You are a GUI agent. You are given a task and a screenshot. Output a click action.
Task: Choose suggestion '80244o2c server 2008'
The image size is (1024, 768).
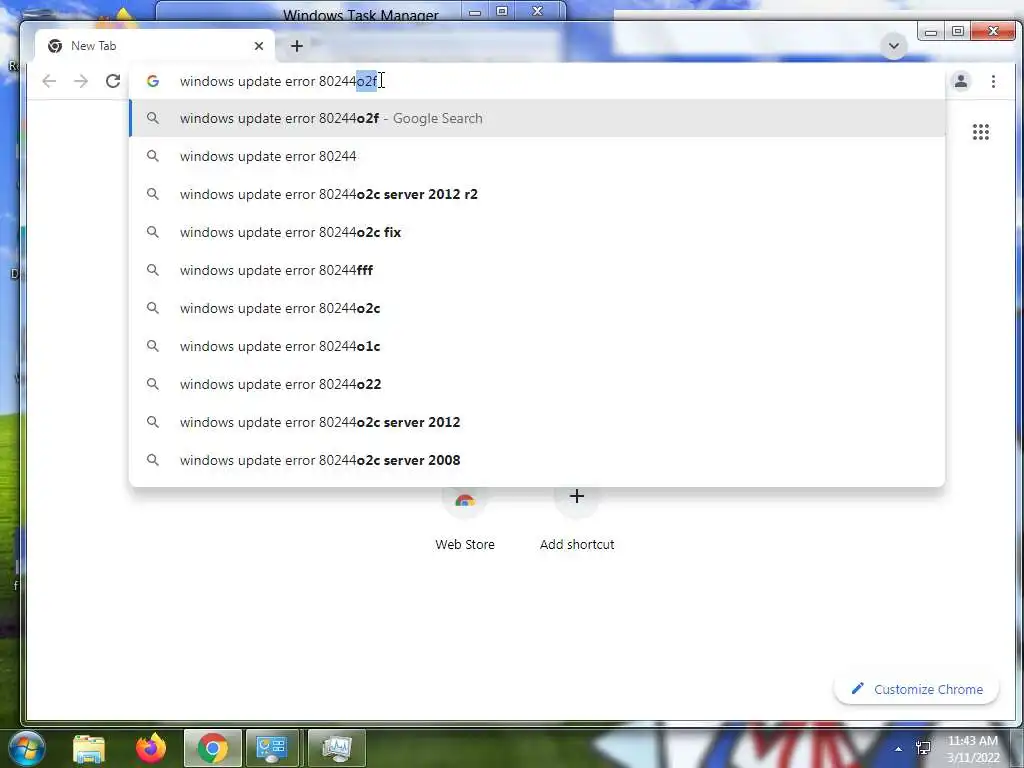[x=537, y=460]
